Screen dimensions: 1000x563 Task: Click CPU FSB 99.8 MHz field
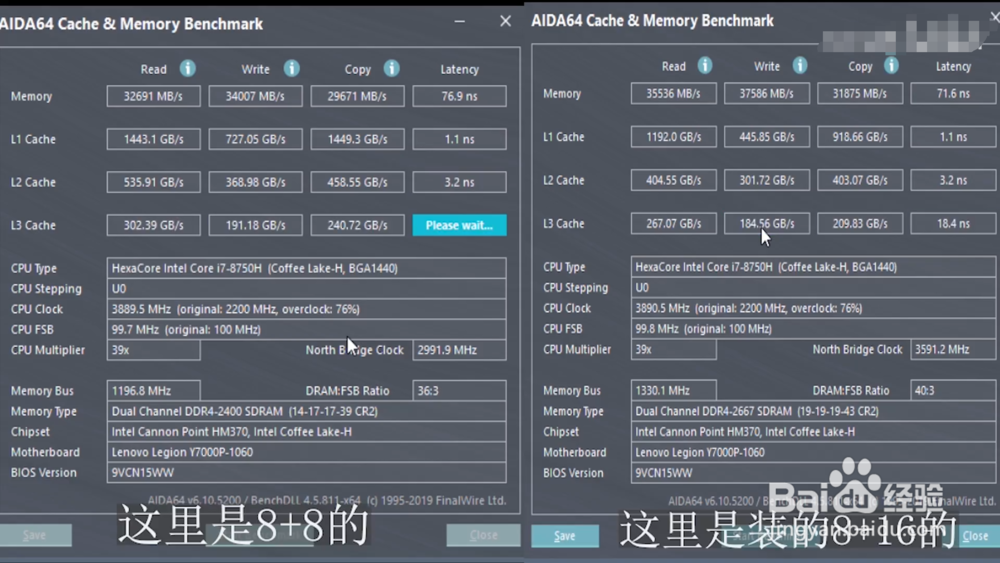click(x=813, y=328)
